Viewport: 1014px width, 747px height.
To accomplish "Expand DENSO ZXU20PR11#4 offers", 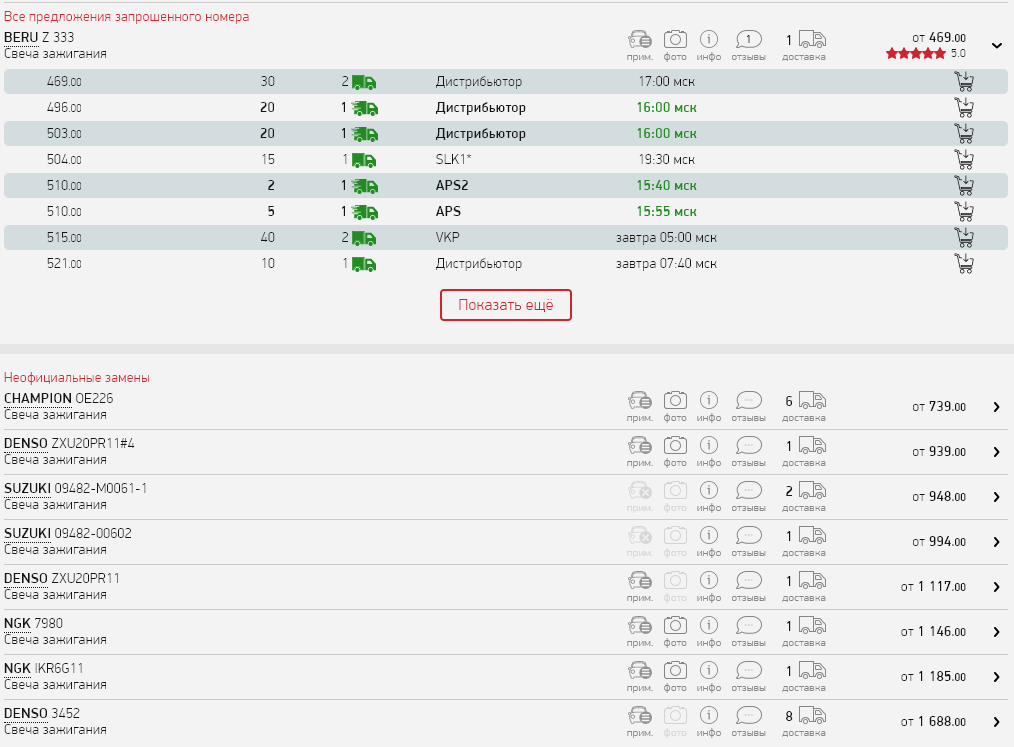I will 997,452.
